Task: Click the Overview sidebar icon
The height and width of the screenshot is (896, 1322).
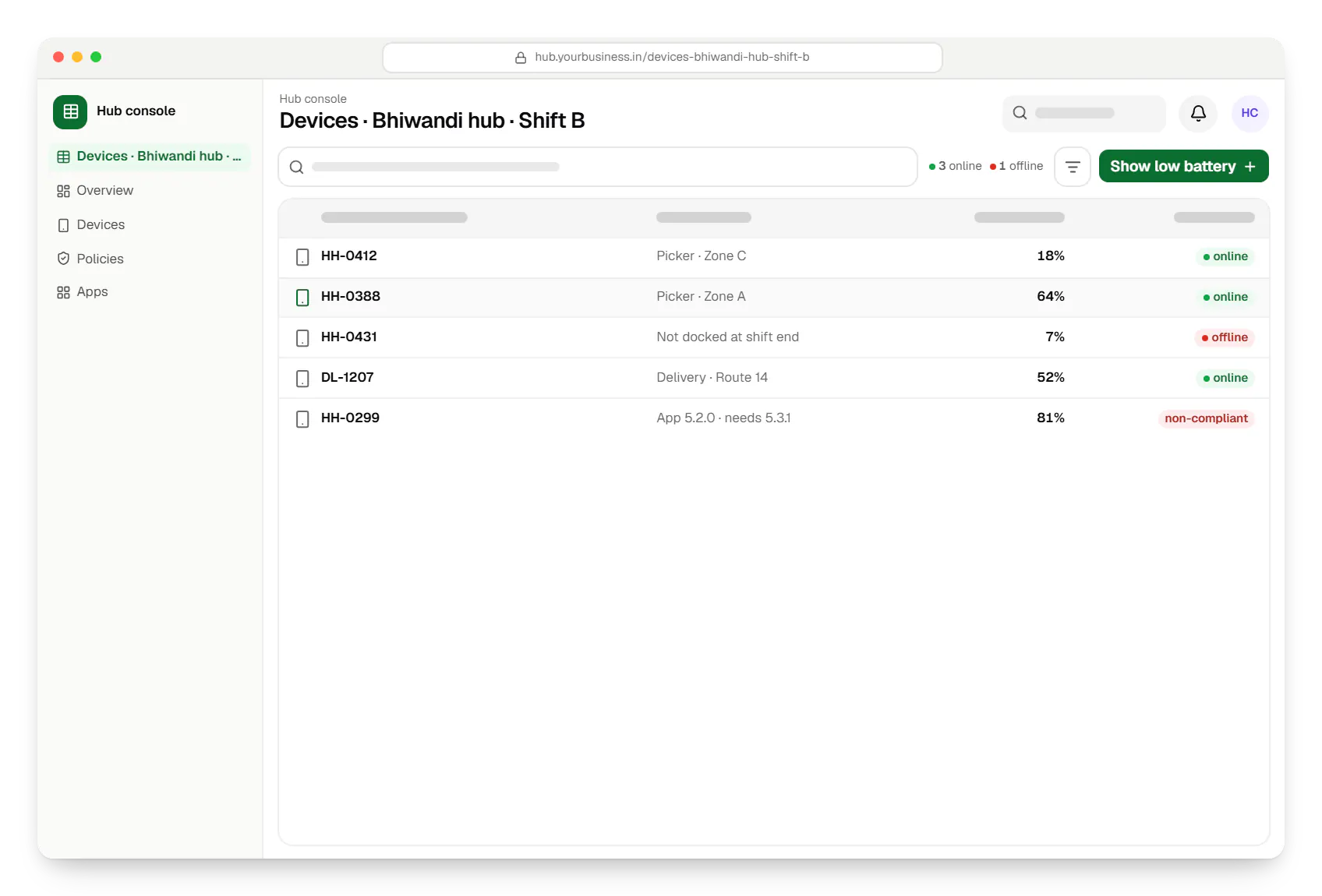Action: (63, 191)
